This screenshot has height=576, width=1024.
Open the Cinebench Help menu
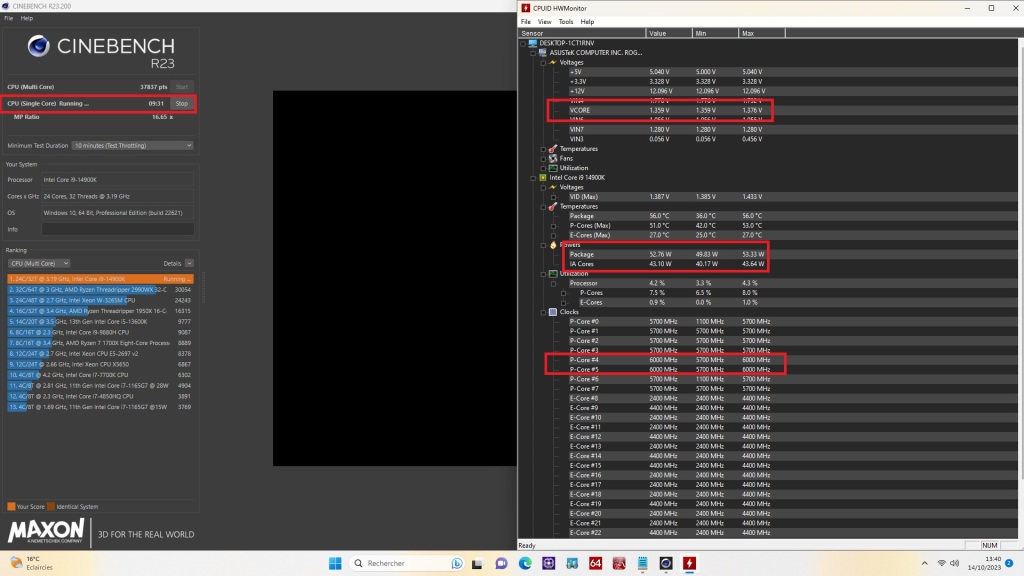27,18
